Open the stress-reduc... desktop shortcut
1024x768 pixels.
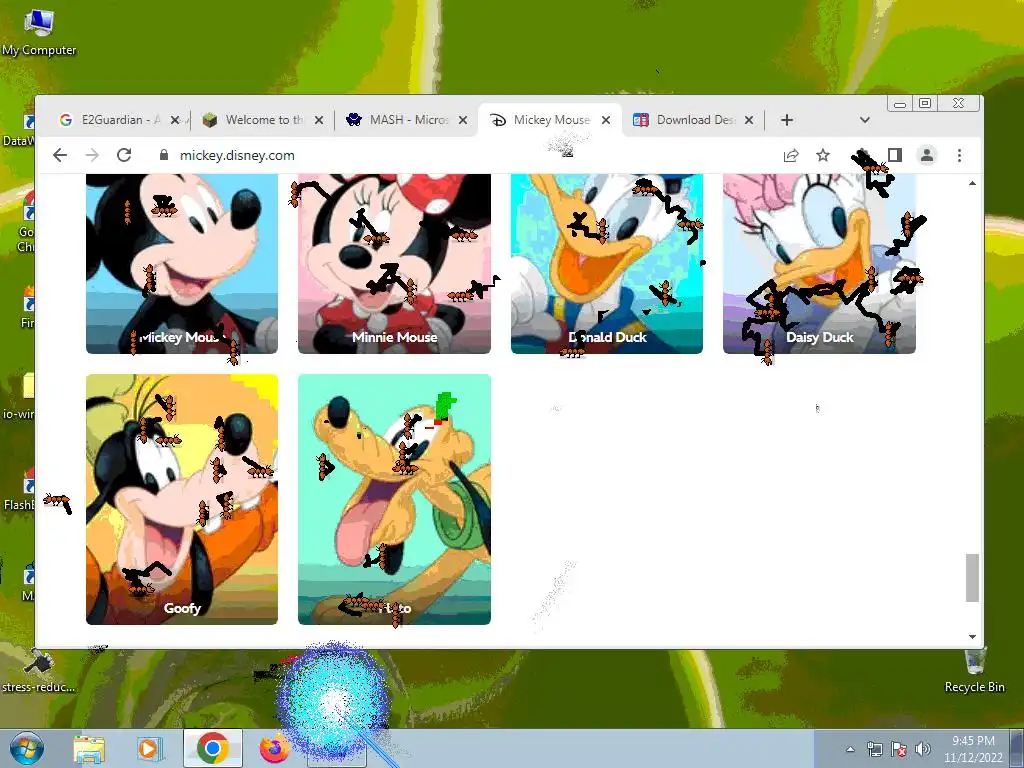(x=39, y=671)
